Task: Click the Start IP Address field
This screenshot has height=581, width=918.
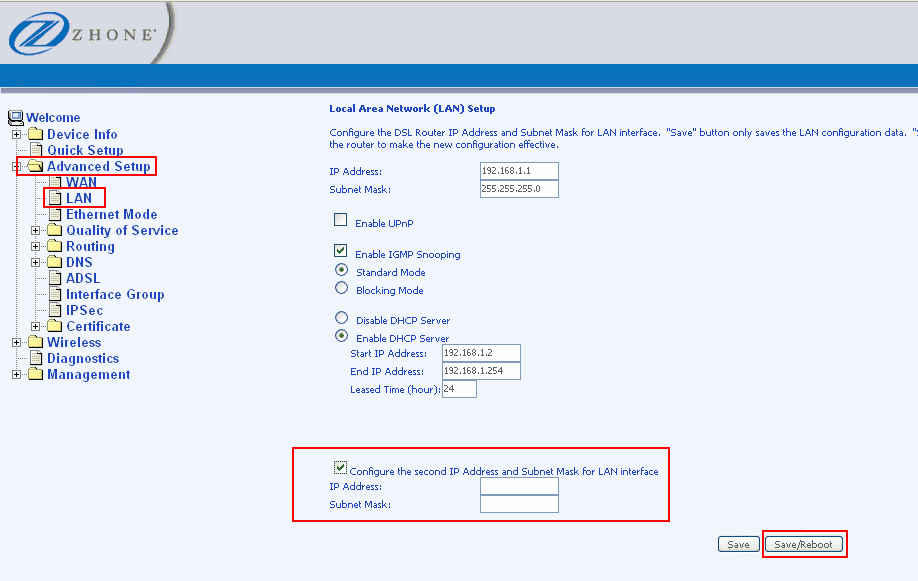Action: (x=481, y=353)
